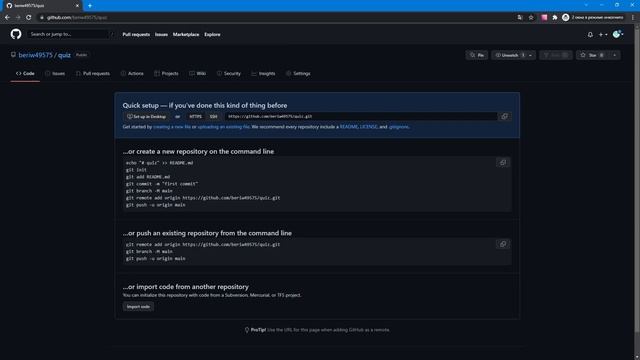Click the page vertical scrollbar

(637, 180)
